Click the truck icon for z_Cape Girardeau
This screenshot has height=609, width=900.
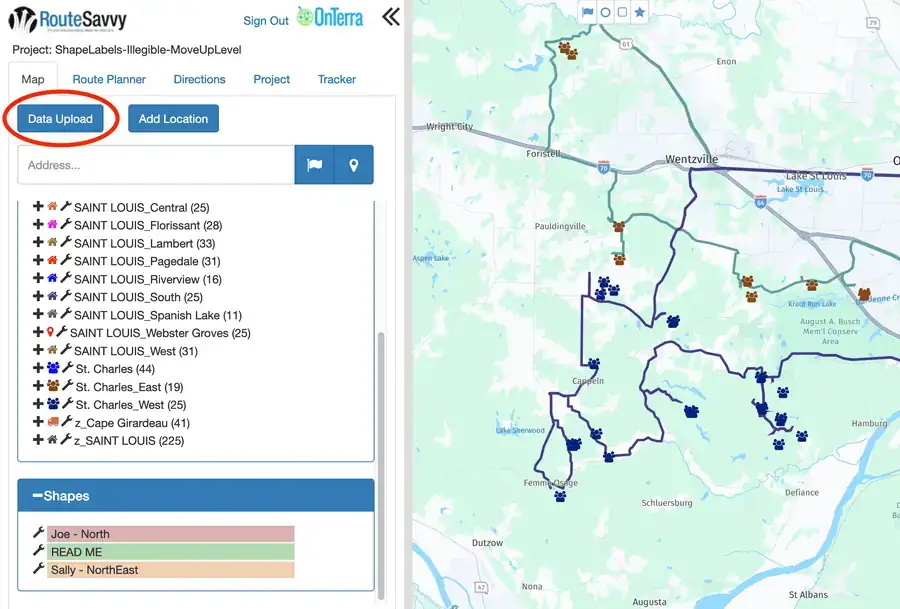[x=53, y=421]
